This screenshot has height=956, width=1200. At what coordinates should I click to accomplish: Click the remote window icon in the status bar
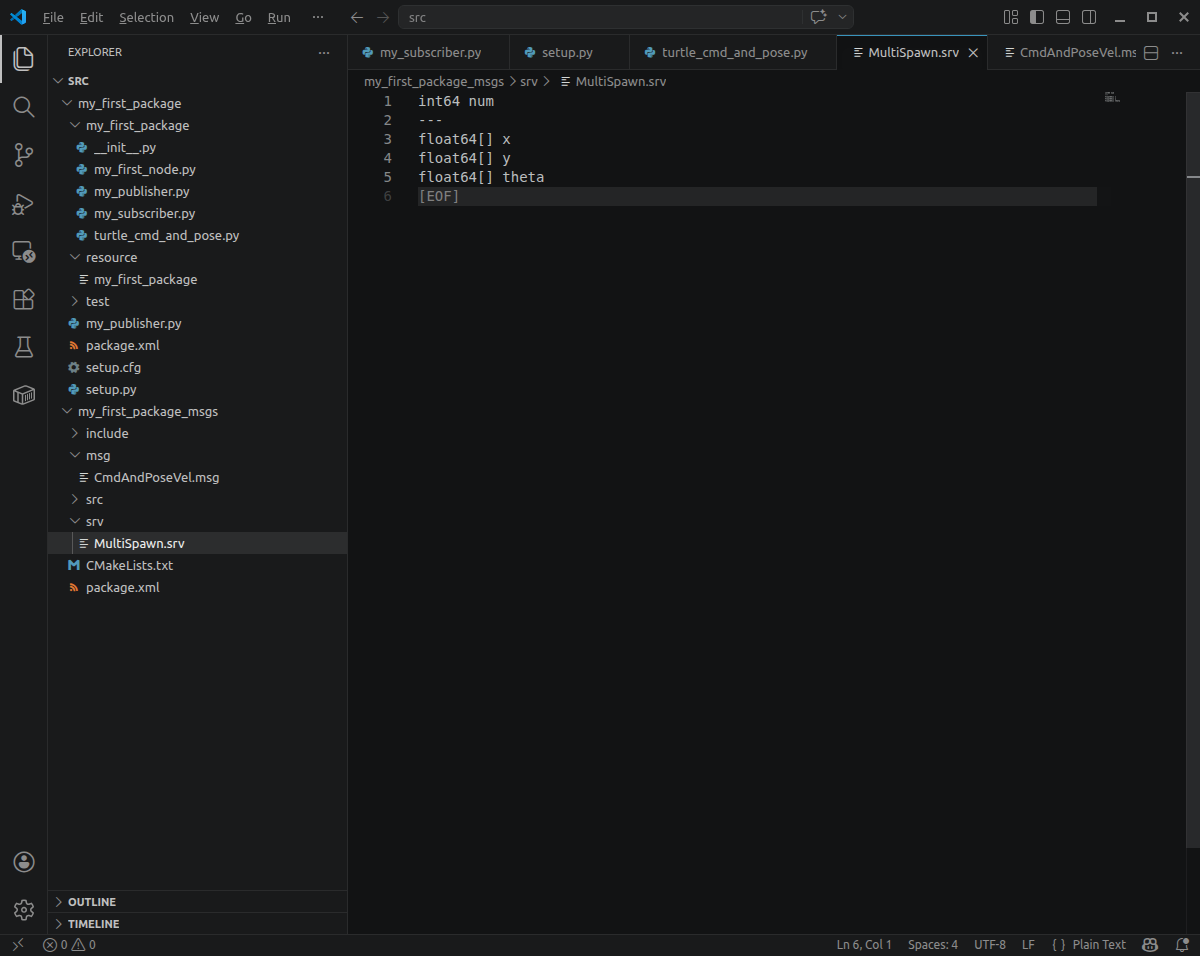point(17,944)
